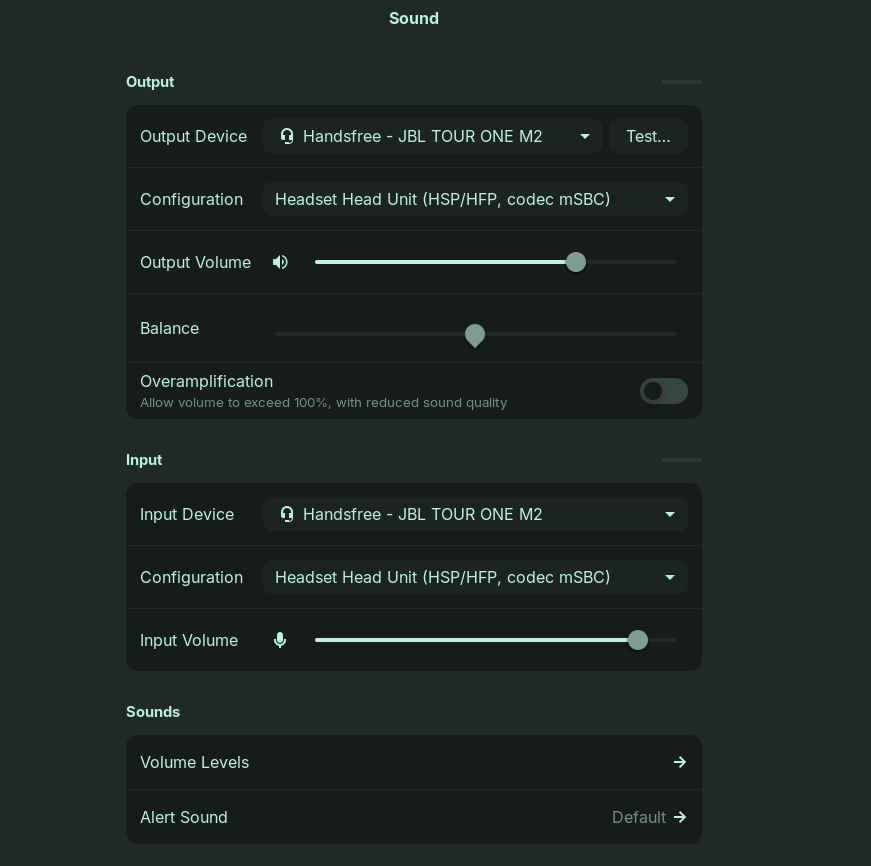The width and height of the screenshot is (871, 866).
Task: Click the Default alert sound value
Action: 638,817
